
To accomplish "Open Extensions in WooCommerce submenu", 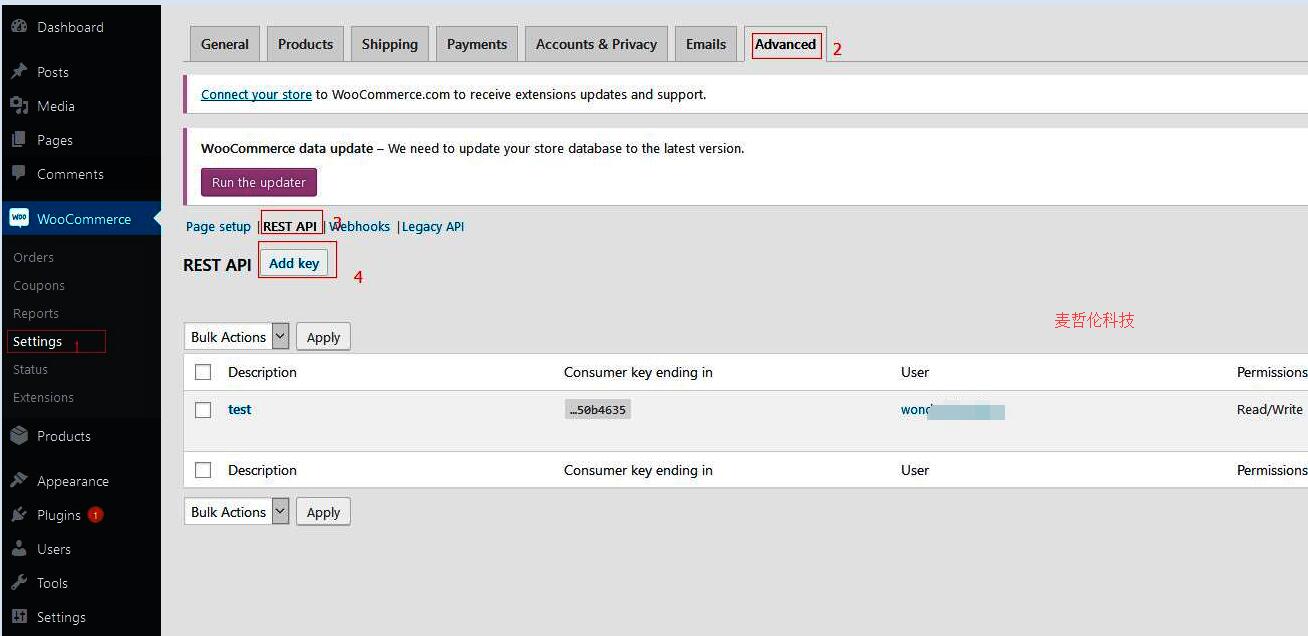I will [x=44, y=397].
